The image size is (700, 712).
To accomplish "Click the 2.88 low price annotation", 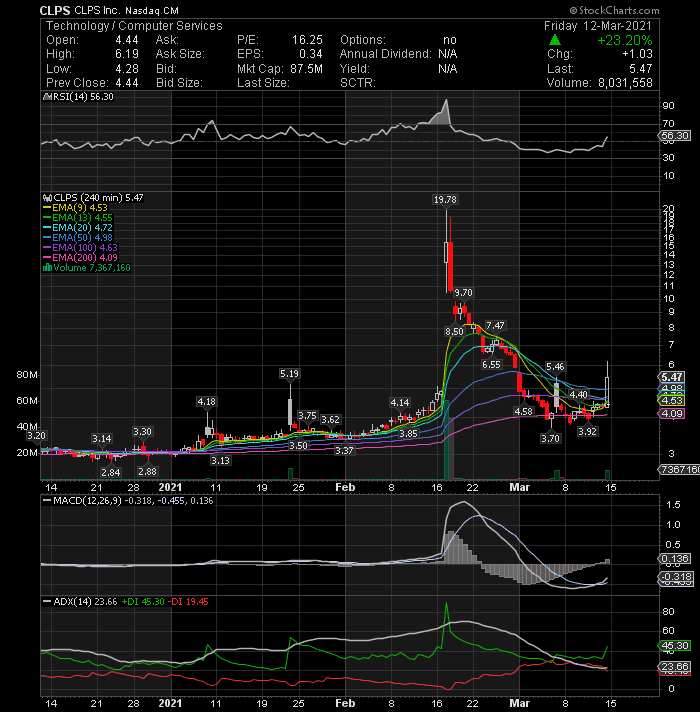I will [147, 471].
